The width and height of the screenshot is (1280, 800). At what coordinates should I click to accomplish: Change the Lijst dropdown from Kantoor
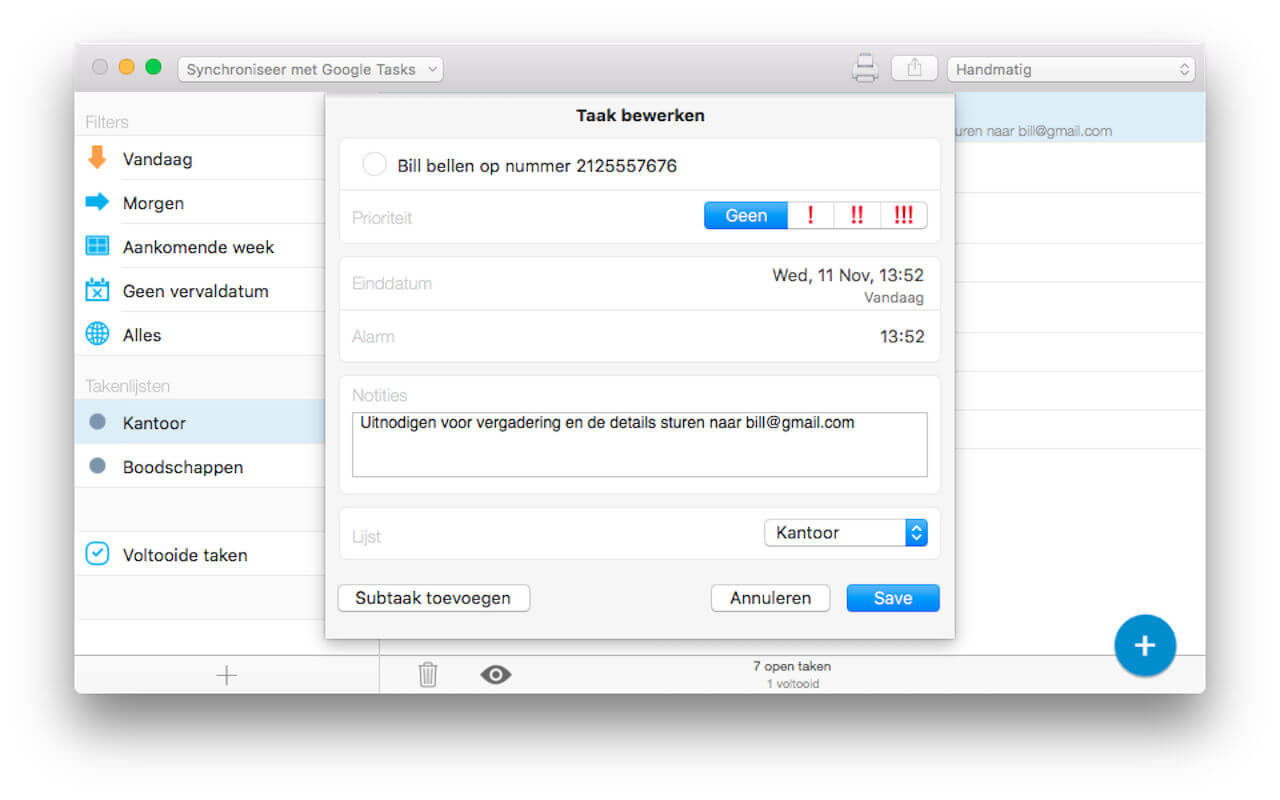click(845, 532)
